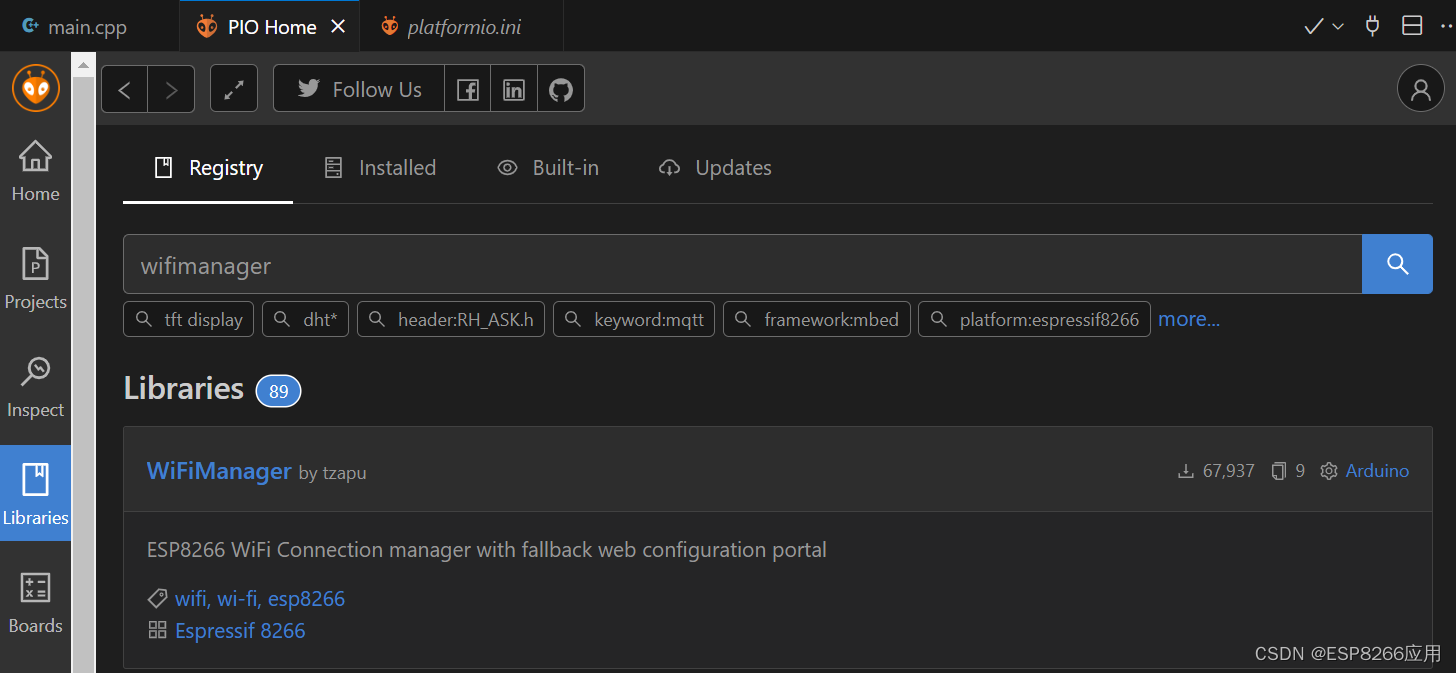Viewport: 1456px width, 673px height.
Task: Select the 'tft display' search suggestion
Action: [x=189, y=320]
